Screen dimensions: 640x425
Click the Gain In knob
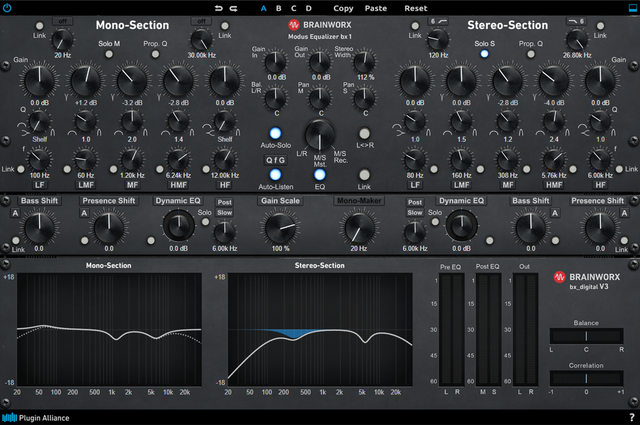point(276,62)
